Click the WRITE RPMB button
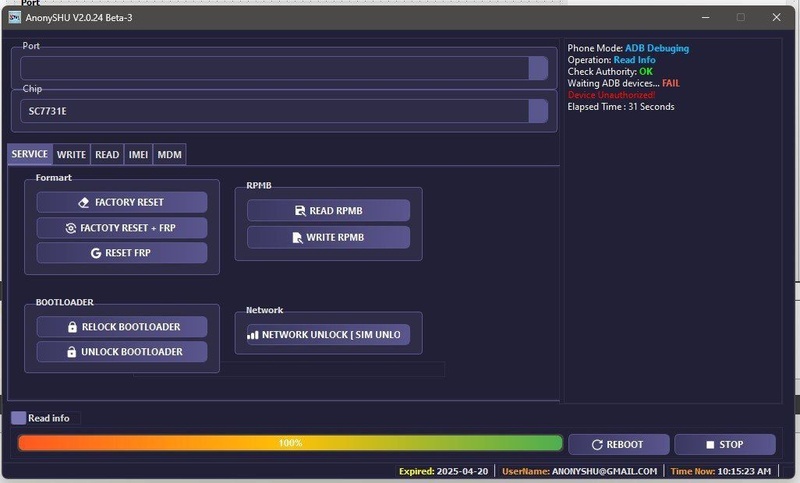This screenshot has width=800, height=483. 329,237
